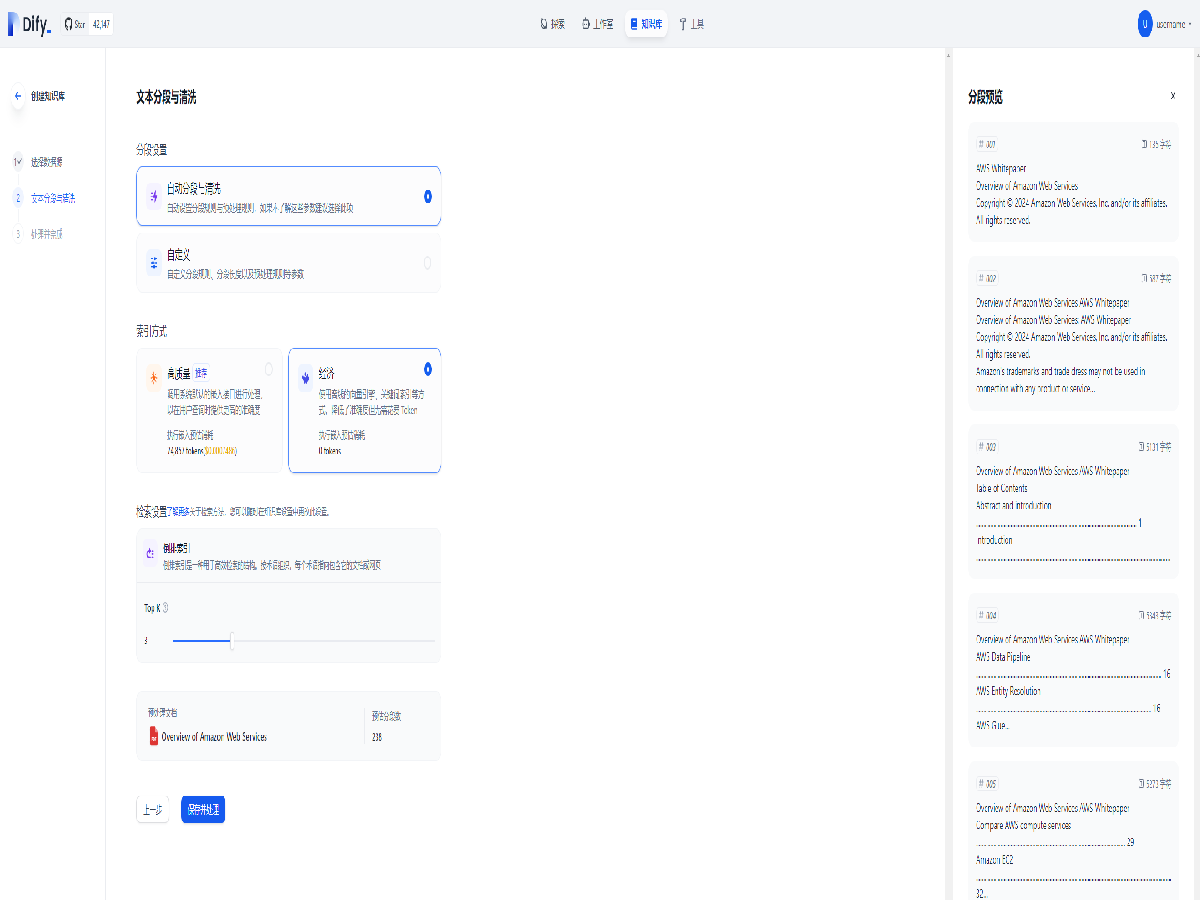Open the 探索 tab in top navigation
Screen dimensions: 1200x900
click(x=552, y=24)
